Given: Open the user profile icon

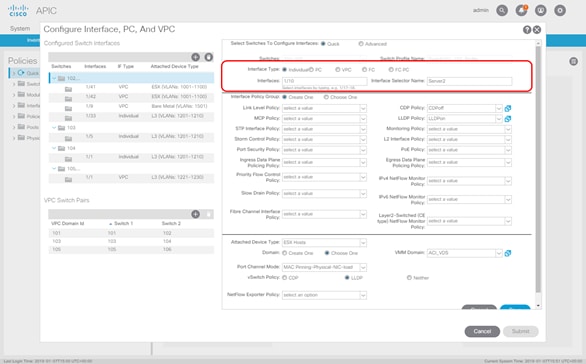Looking at the screenshot, I should coord(541,10).
